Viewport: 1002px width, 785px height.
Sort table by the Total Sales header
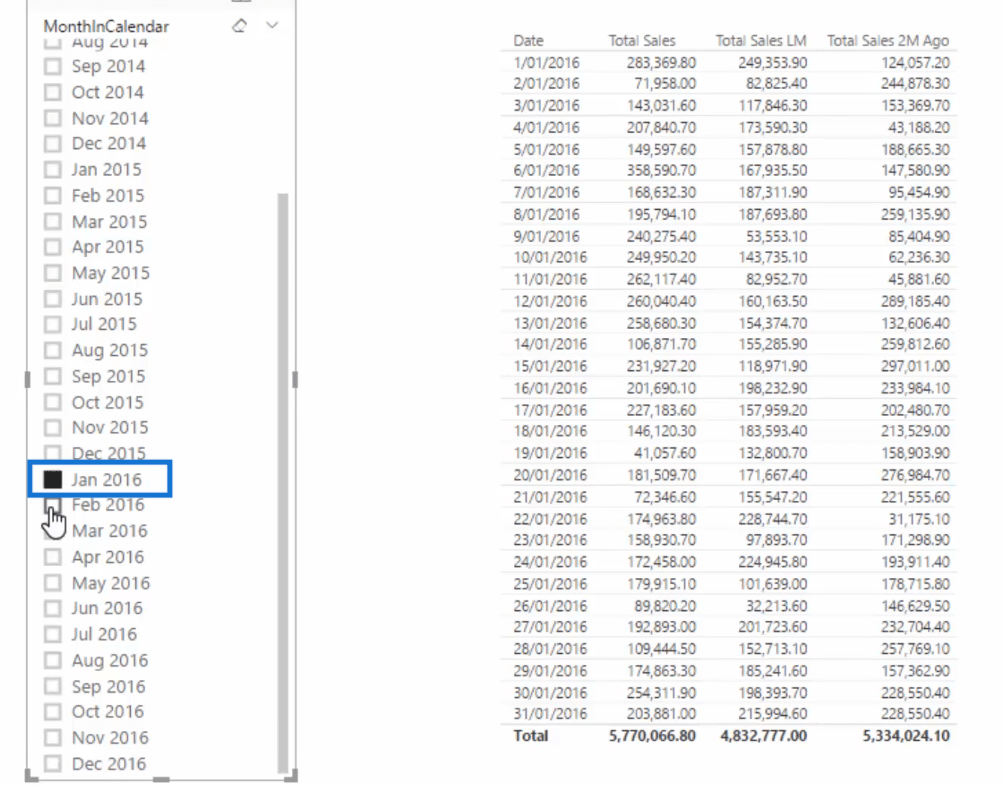pyautogui.click(x=642, y=41)
